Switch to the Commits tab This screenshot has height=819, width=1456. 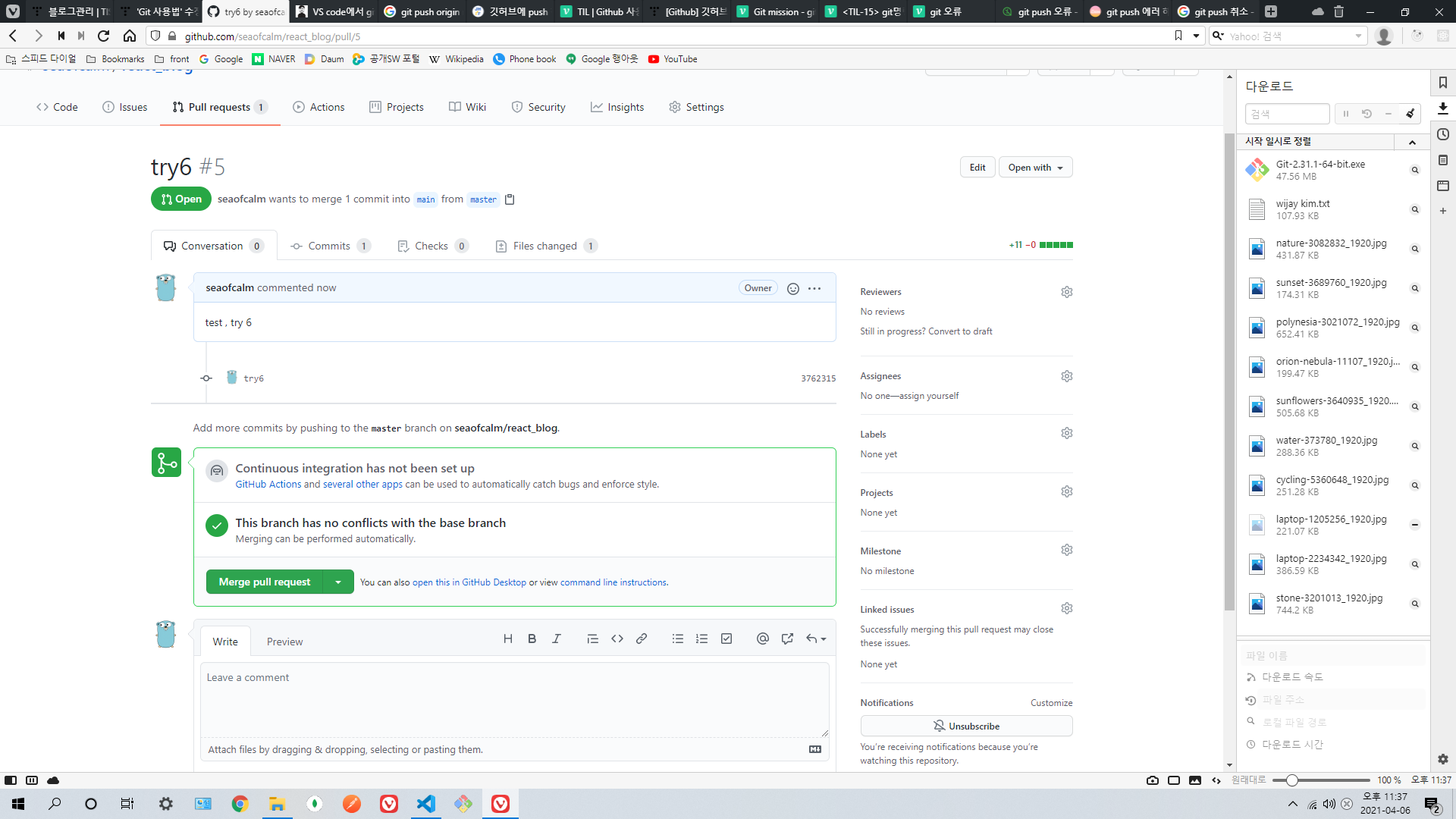coord(330,246)
